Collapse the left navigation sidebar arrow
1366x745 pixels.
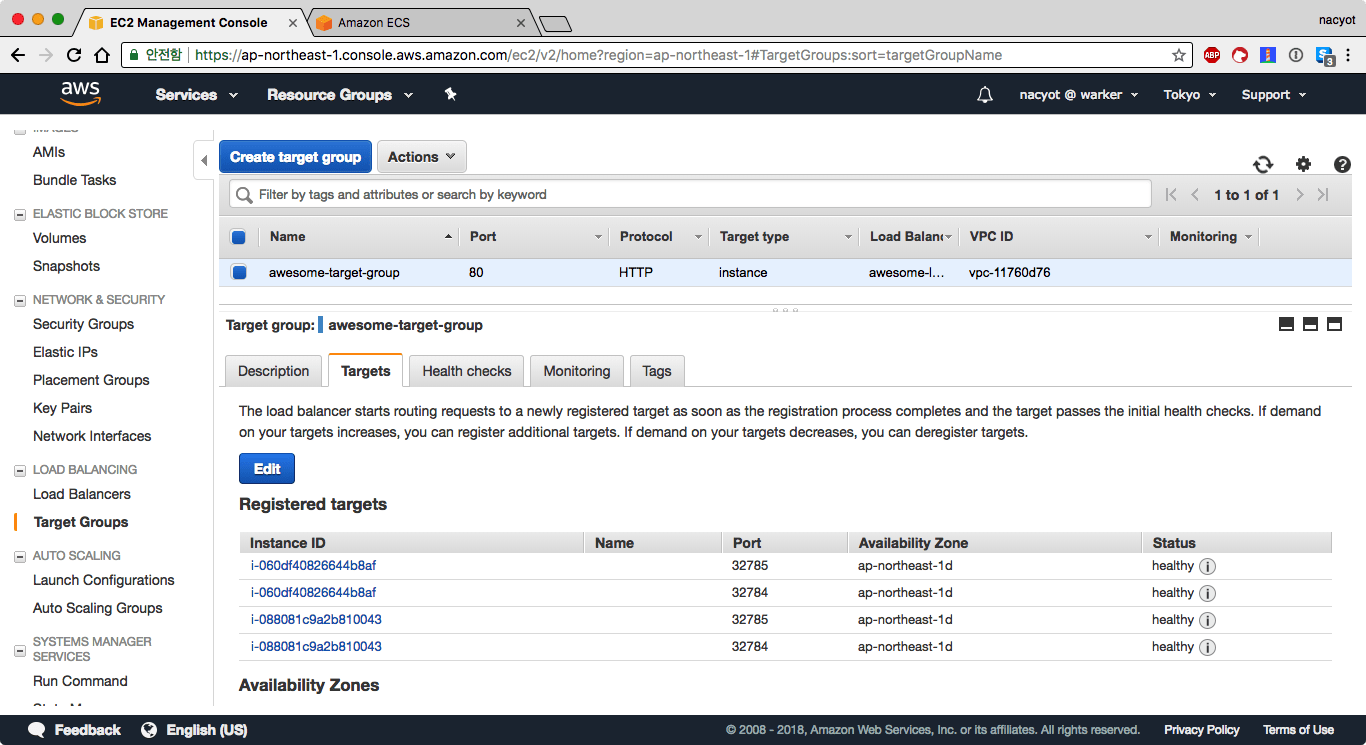(204, 160)
